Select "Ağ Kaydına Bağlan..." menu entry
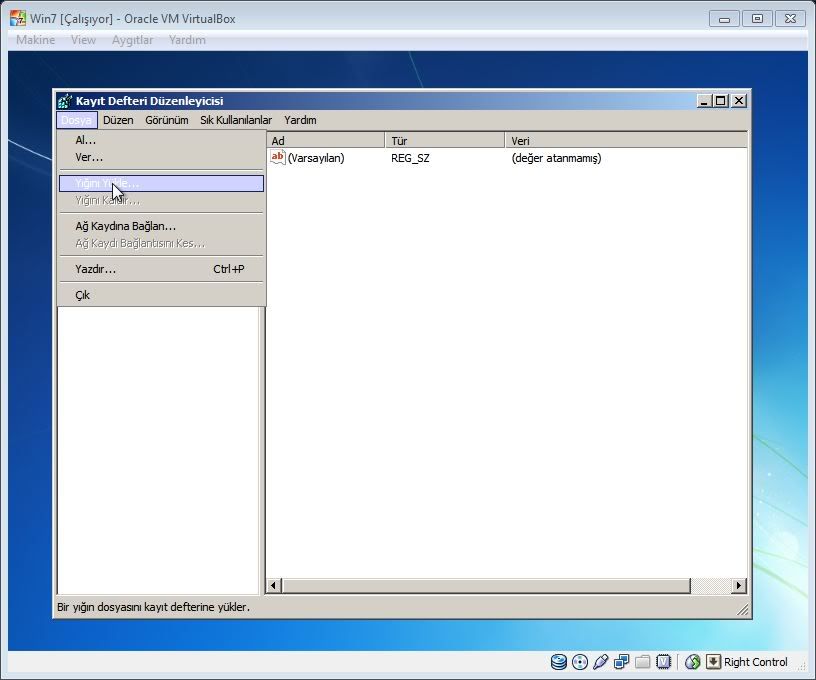816x680 pixels. pyautogui.click(x=125, y=226)
